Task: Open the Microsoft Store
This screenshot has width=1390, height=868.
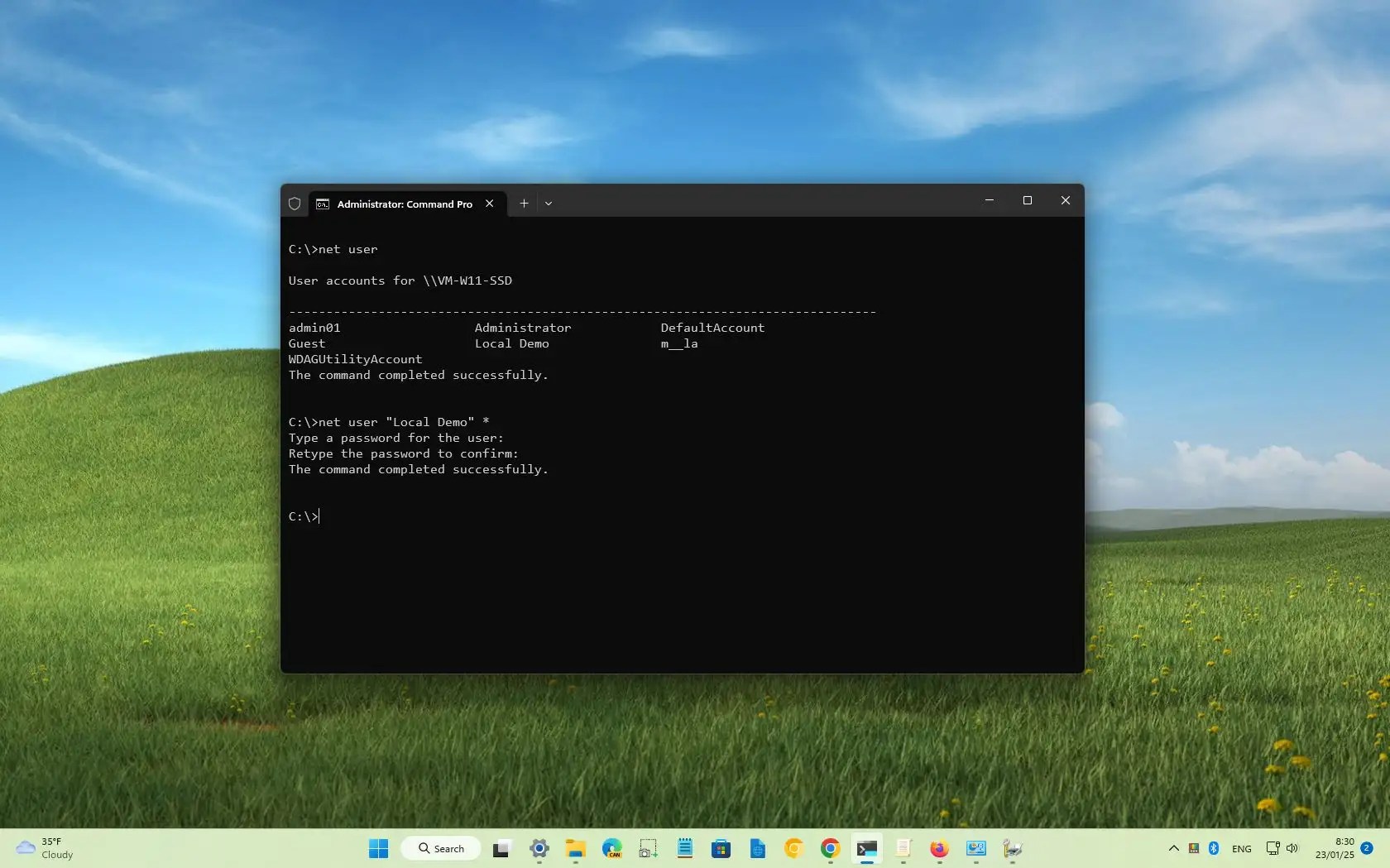Action: click(x=721, y=848)
